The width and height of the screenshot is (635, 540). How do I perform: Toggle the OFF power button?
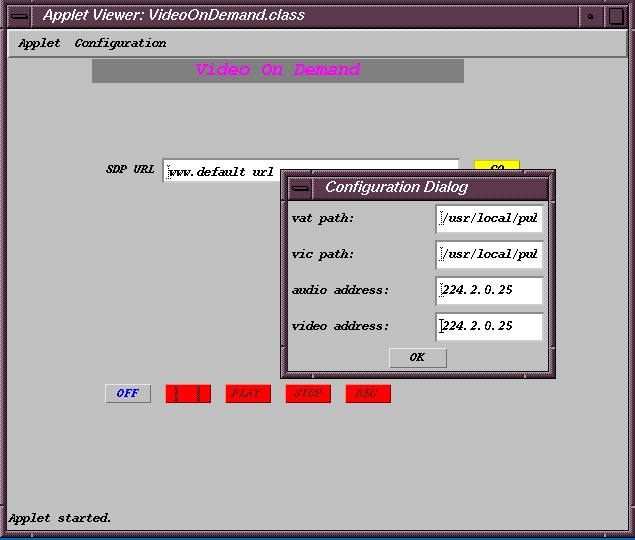click(127, 393)
